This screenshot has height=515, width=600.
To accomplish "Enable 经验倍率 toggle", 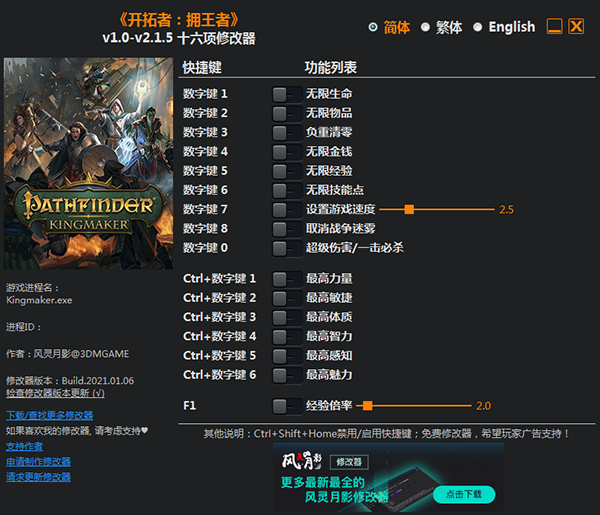I will [287, 406].
